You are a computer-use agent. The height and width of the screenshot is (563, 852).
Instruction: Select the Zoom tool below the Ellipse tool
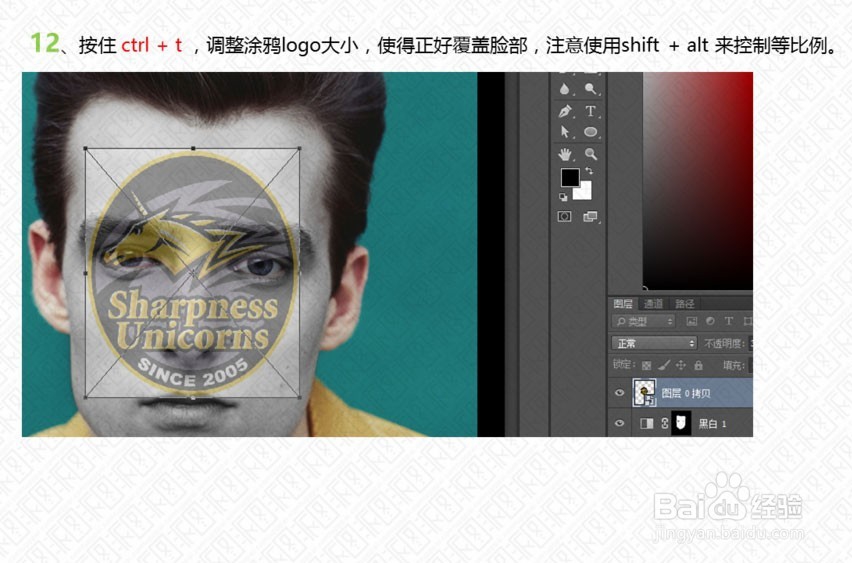click(591, 154)
